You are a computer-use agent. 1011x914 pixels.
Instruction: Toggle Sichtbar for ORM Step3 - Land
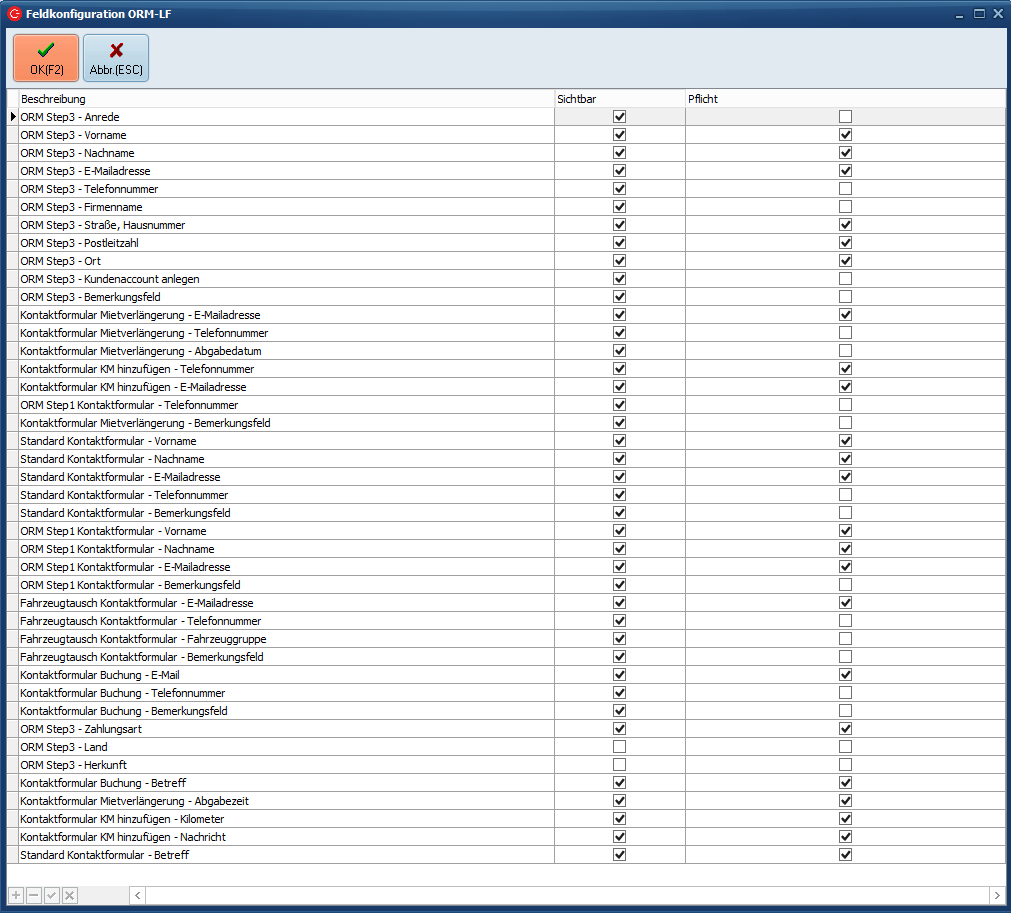pos(619,747)
